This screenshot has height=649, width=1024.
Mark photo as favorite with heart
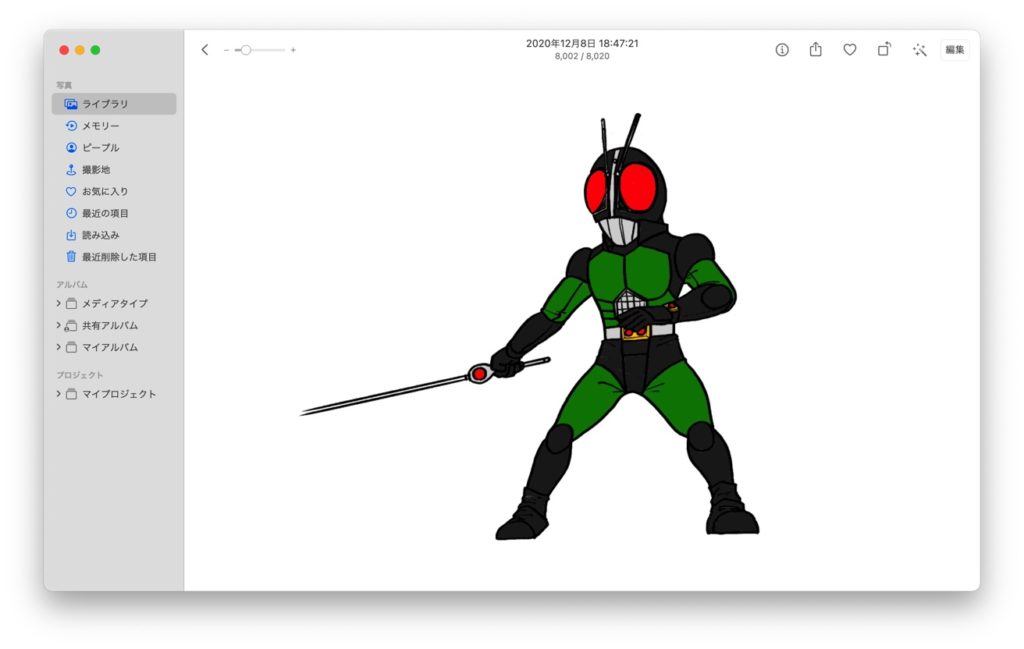click(850, 50)
